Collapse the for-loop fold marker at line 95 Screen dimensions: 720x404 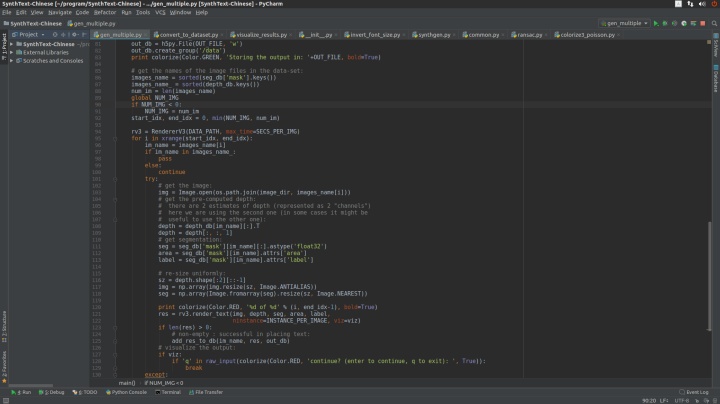(x=115, y=138)
